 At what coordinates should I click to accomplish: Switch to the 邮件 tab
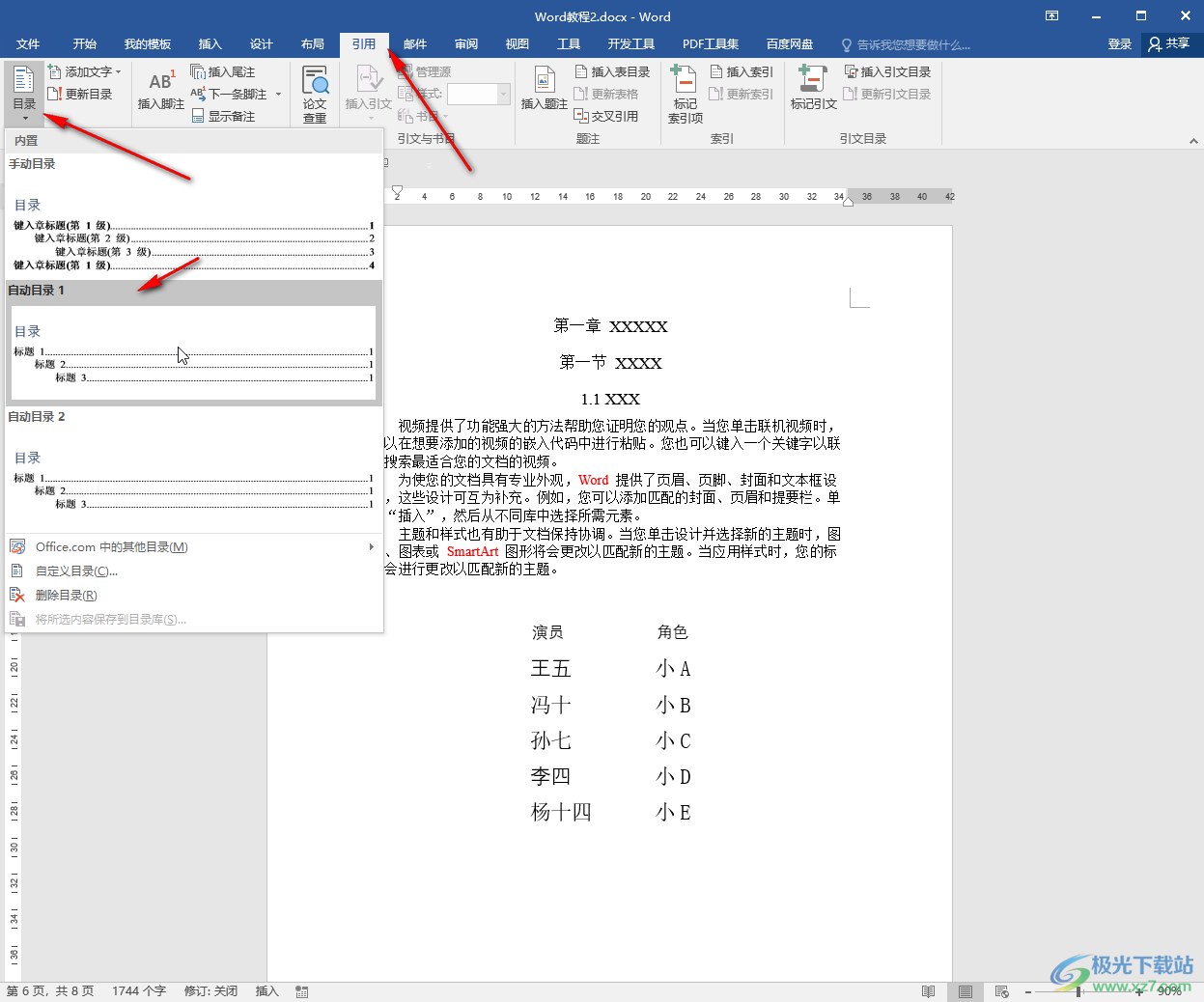point(415,44)
